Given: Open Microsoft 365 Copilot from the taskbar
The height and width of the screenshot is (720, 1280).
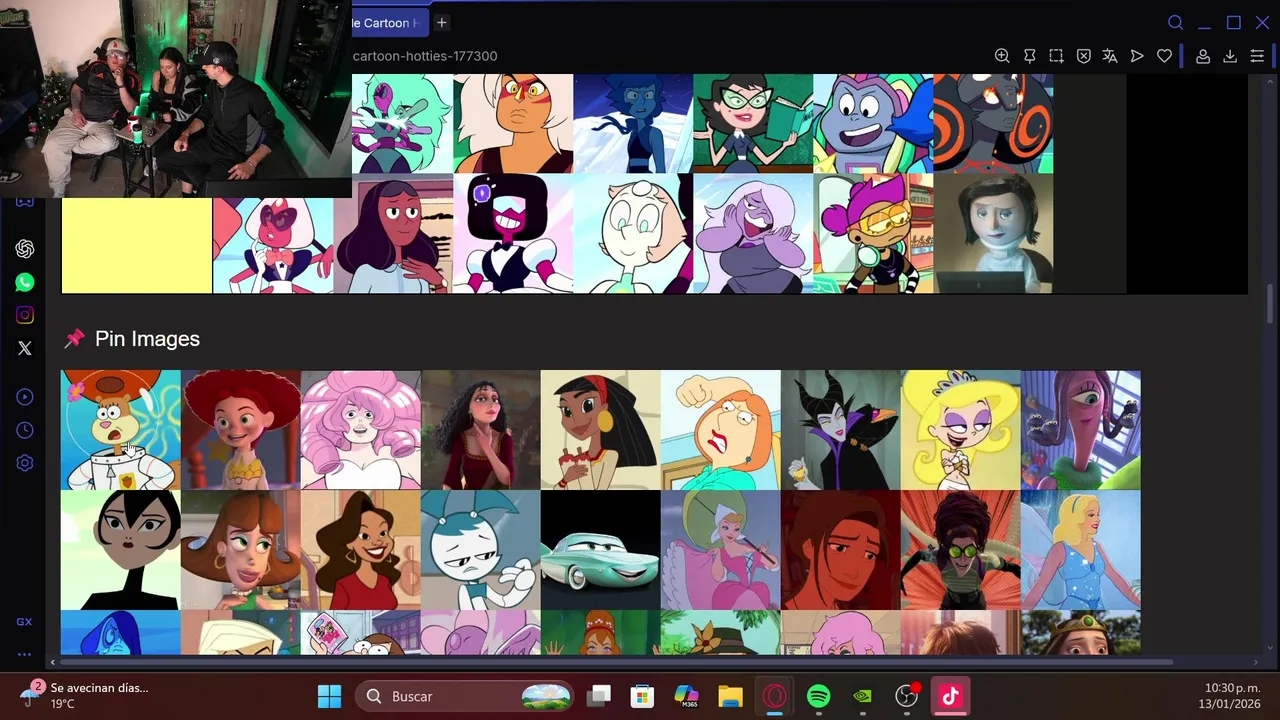Looking at the screenshot, I should (686, 696).
